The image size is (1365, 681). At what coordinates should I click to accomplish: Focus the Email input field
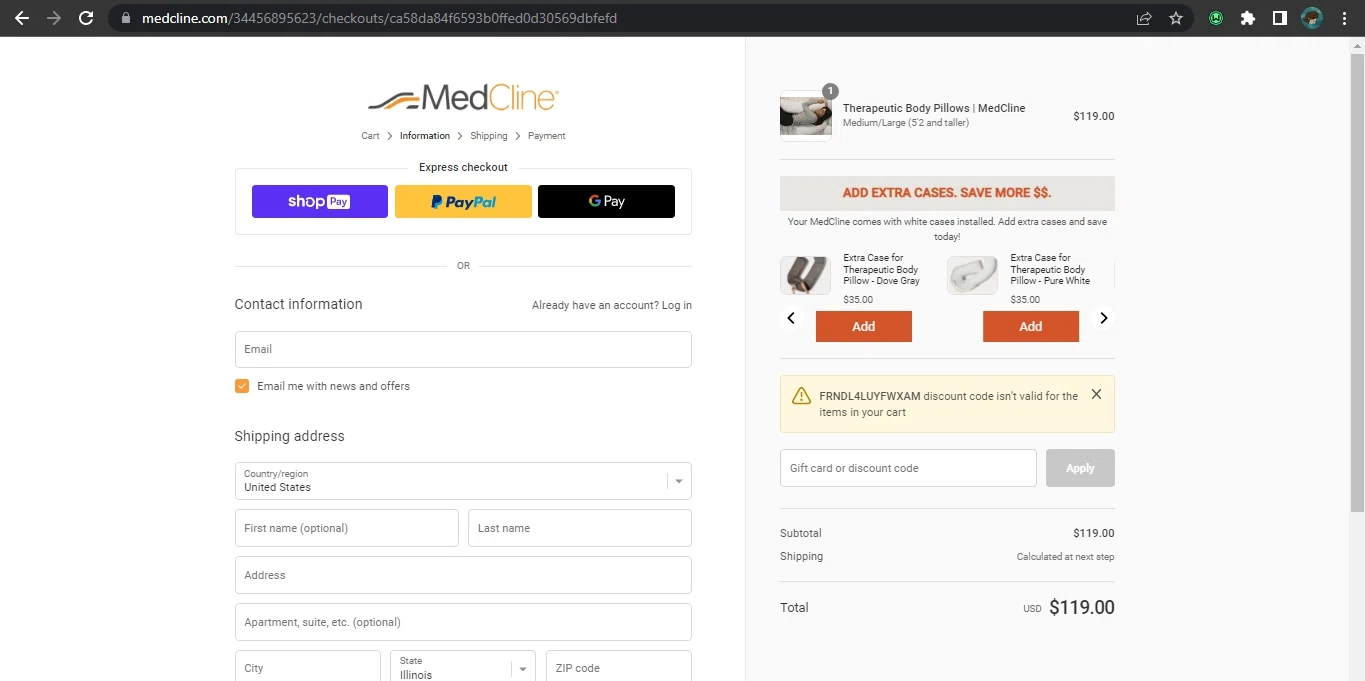tap(463, 349)
